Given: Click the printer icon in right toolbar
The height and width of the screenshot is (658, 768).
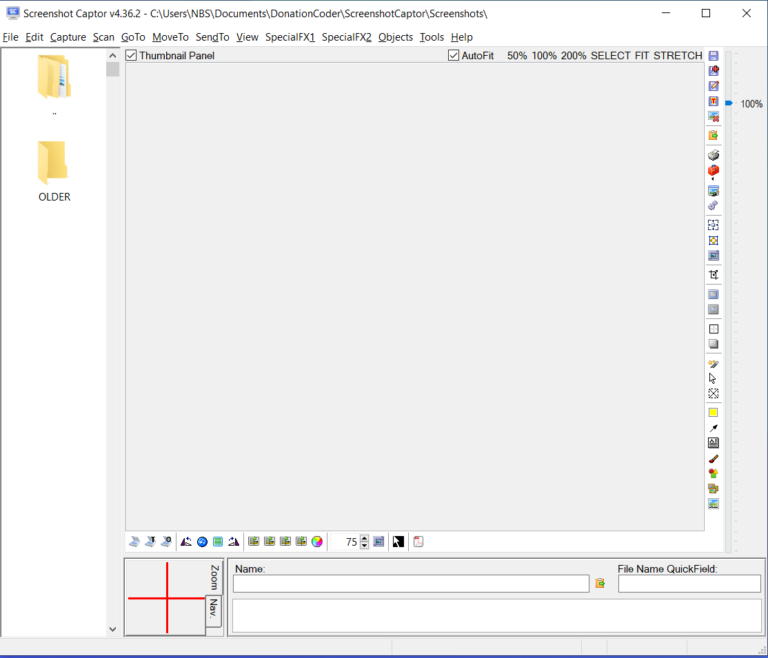Looking at the screenshot, I should [x=713, y=155].
